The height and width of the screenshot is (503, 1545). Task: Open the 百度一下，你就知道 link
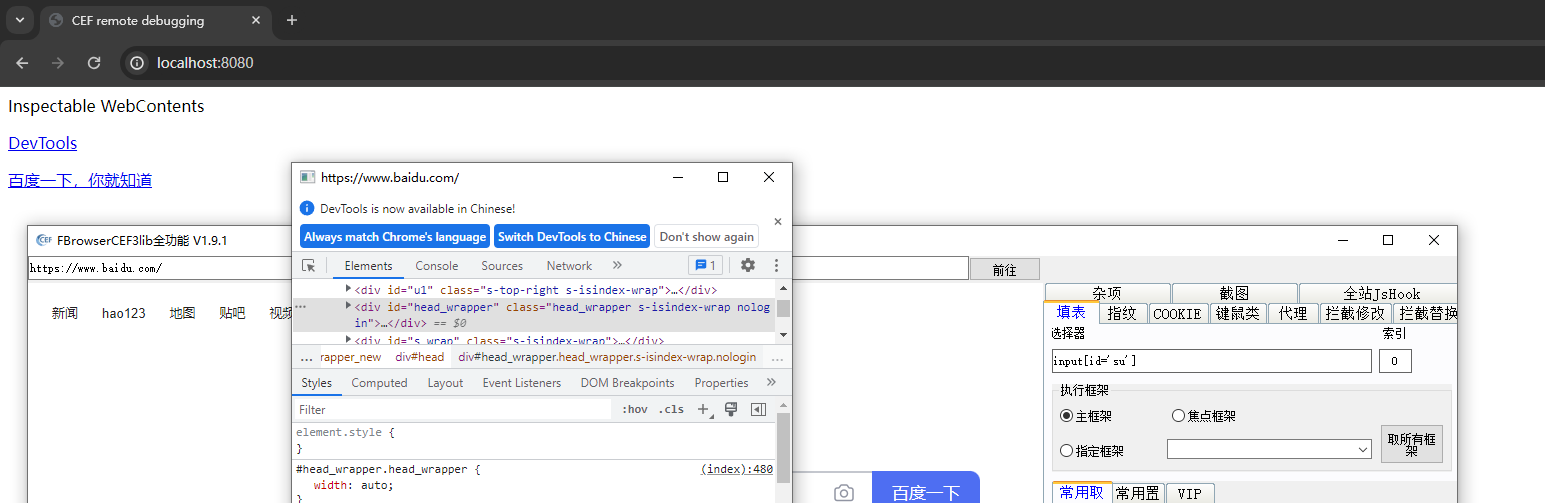(x=80, y=180)
